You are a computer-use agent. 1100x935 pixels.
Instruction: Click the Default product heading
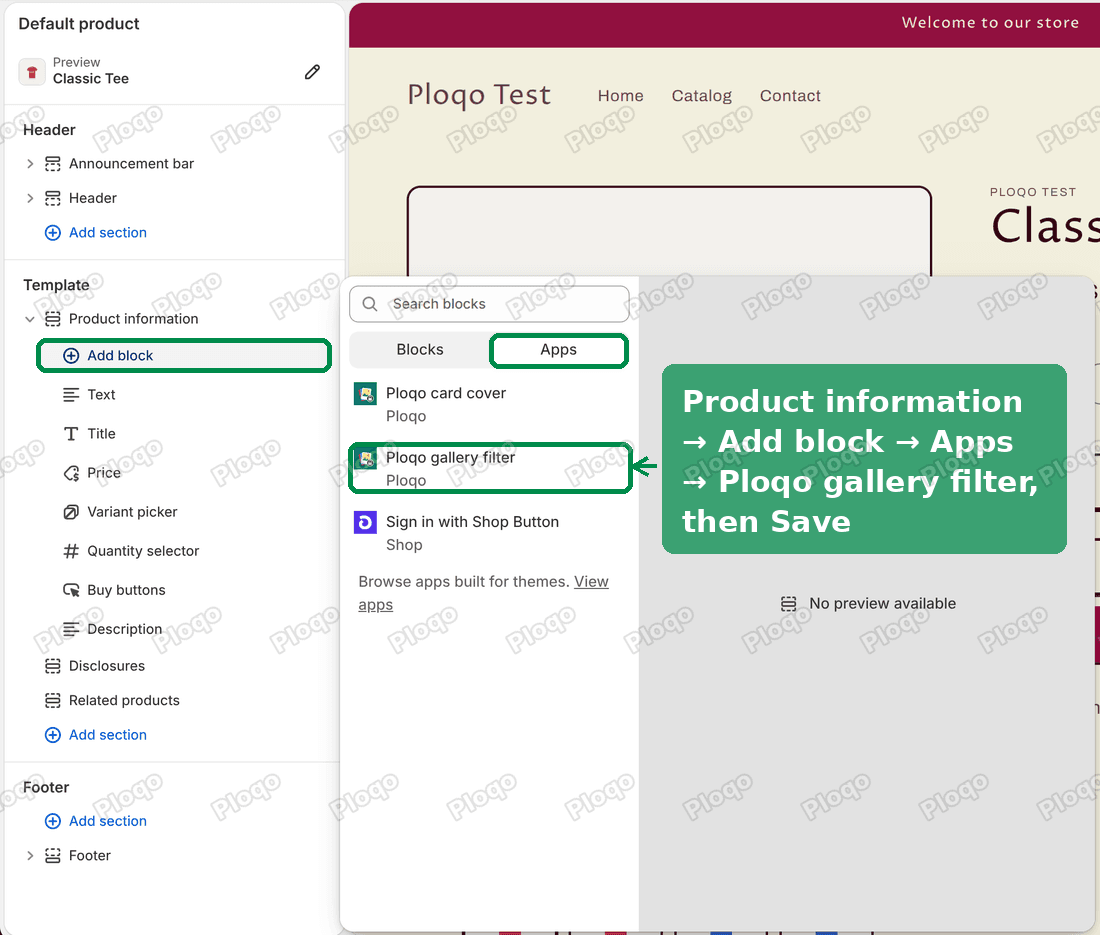[79, 24]
